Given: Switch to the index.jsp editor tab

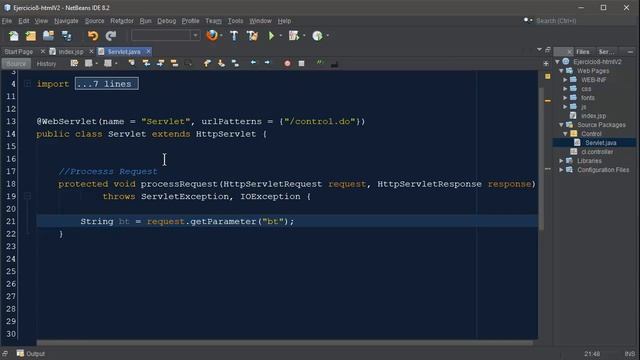Looking at the screenshot, I should [71, 52].
